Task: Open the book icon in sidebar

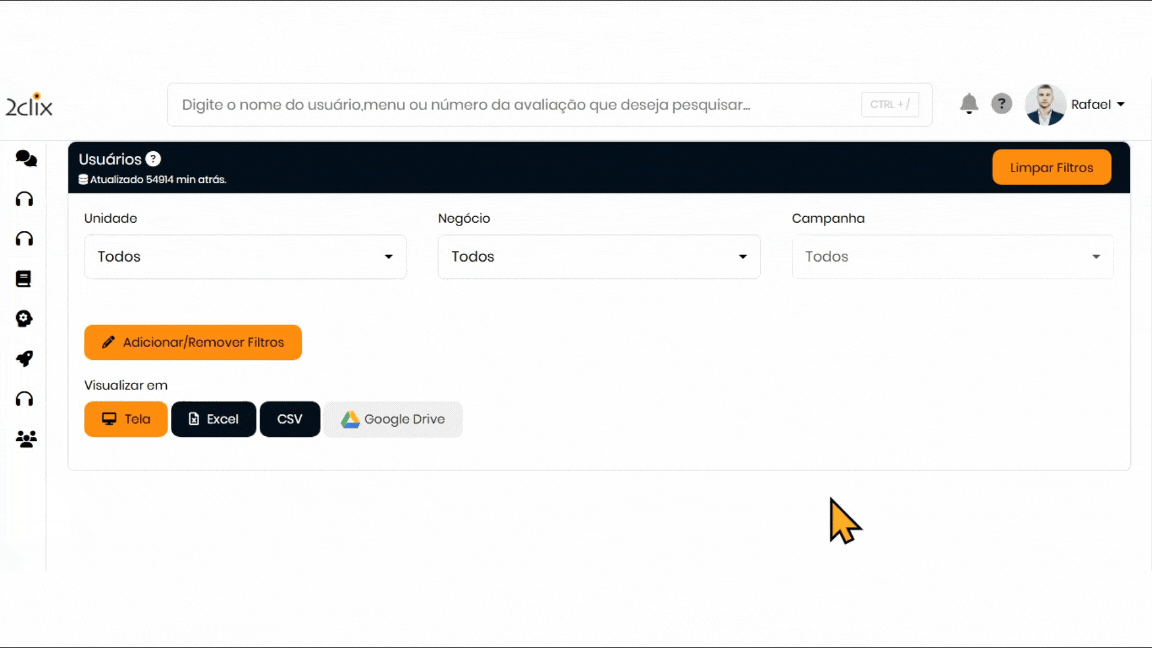Action: pyautogui.click(x=24, y=279)
